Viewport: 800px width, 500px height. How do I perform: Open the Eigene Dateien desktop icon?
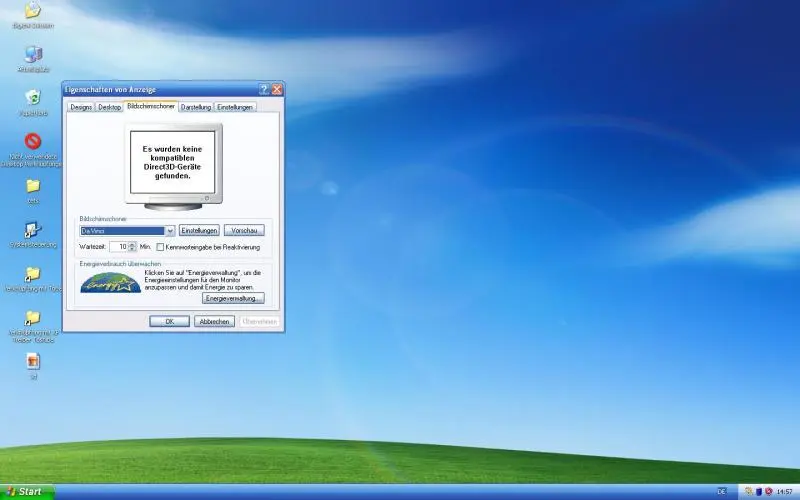coord(33,11)
